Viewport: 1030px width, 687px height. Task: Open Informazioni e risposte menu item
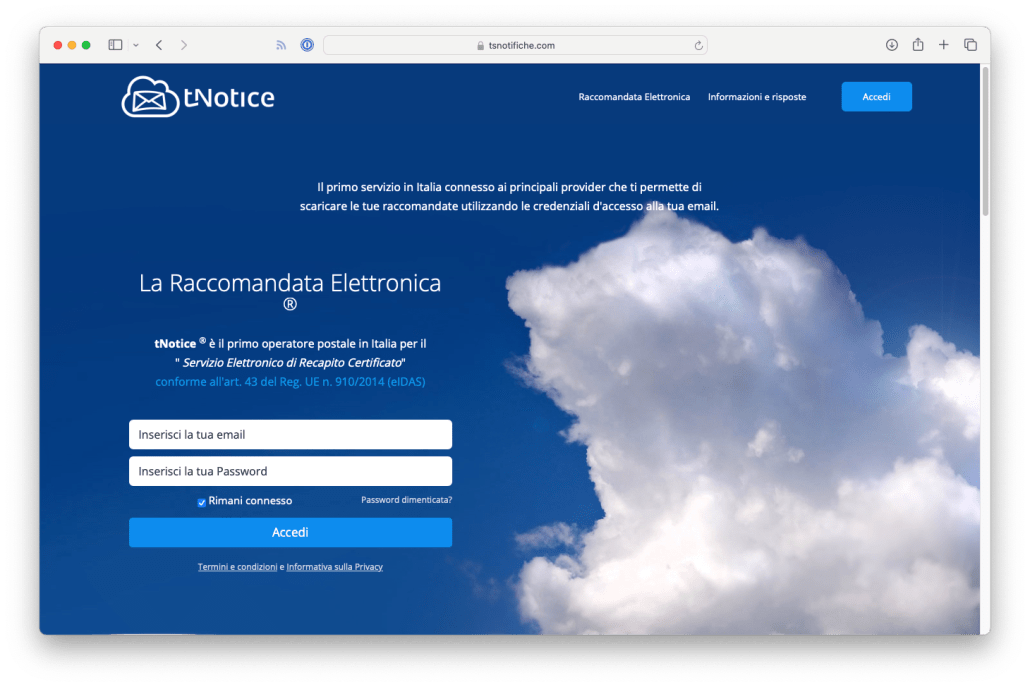pyautogui.click(x=757, y=97)
